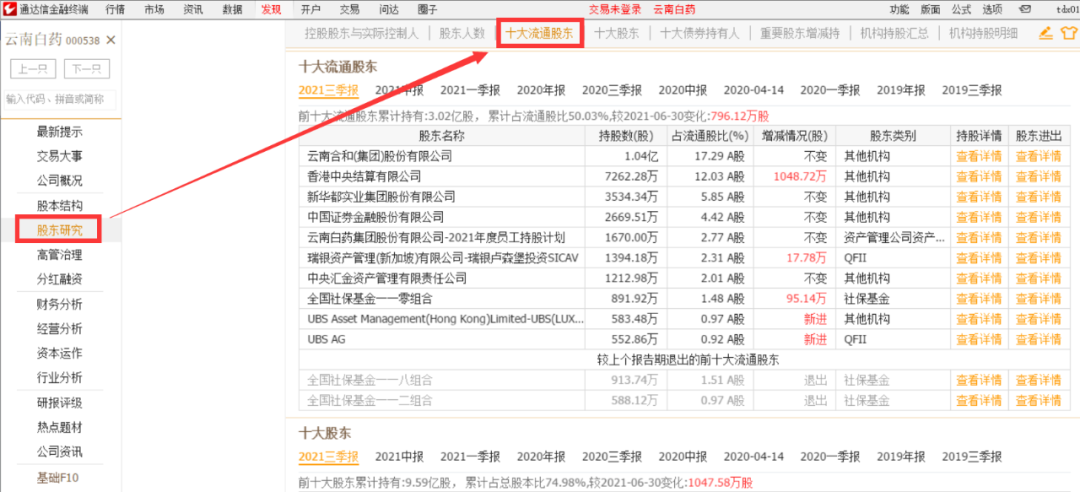Screen dimensions: 1080x492
Task: Open the 资讯 menu
Action: coord(194,9)
